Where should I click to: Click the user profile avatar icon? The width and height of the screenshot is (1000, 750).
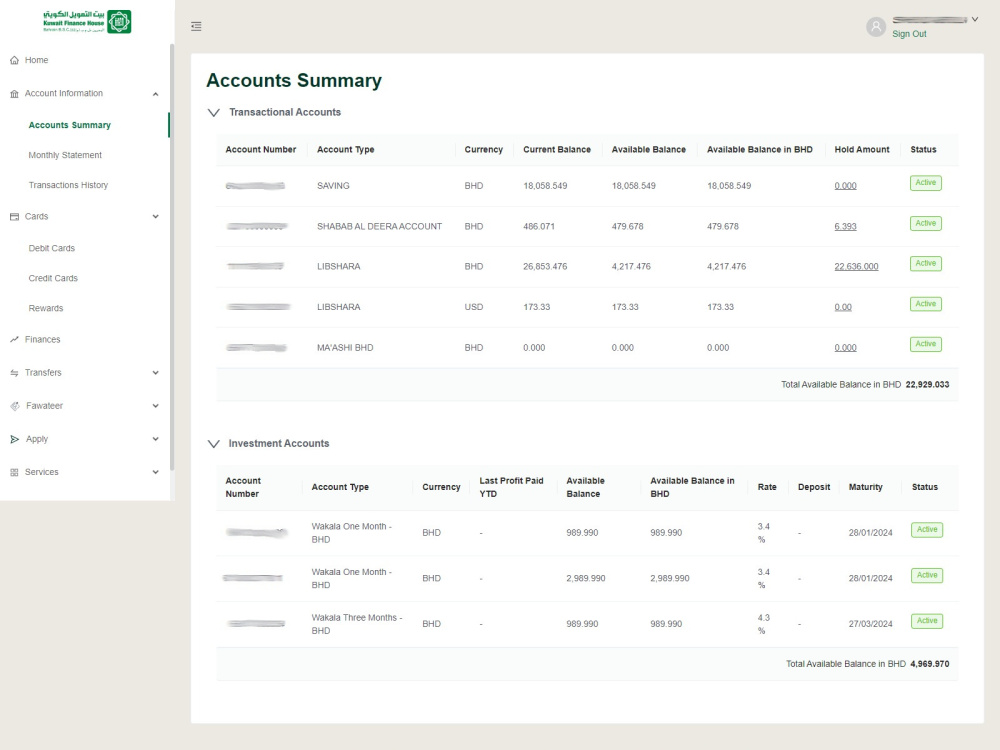click(x=876, y=26)
